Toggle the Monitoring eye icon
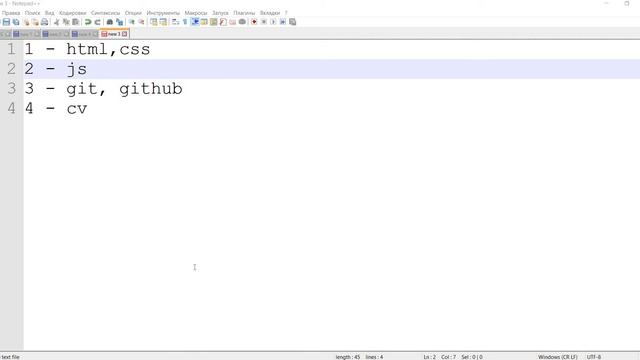 click(x=242, y=22)
